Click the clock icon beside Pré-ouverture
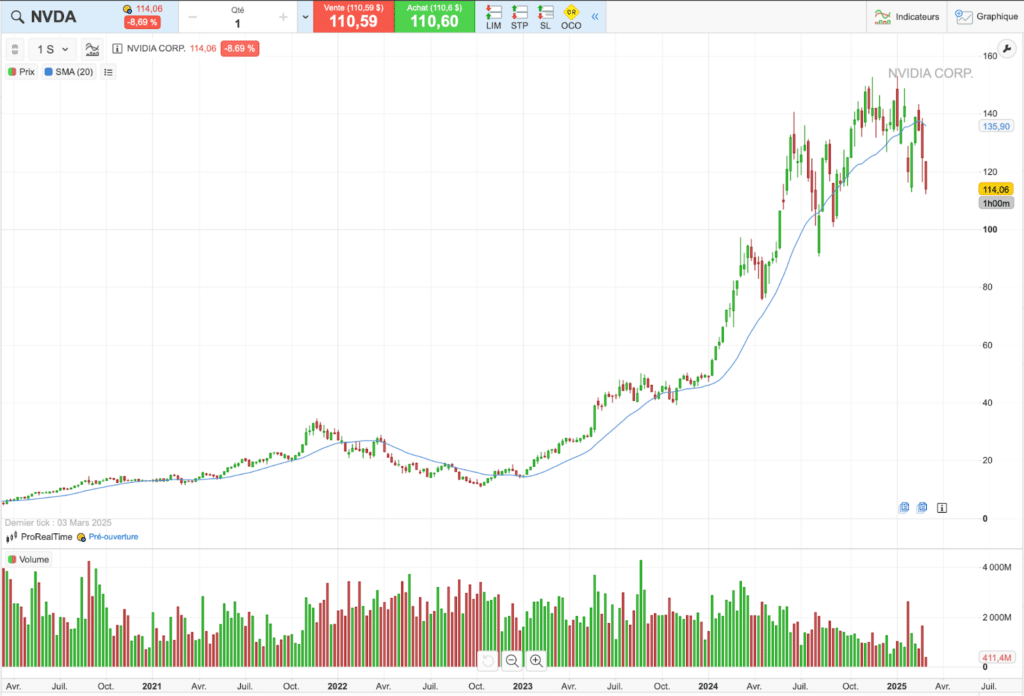 tap(81, 537)
